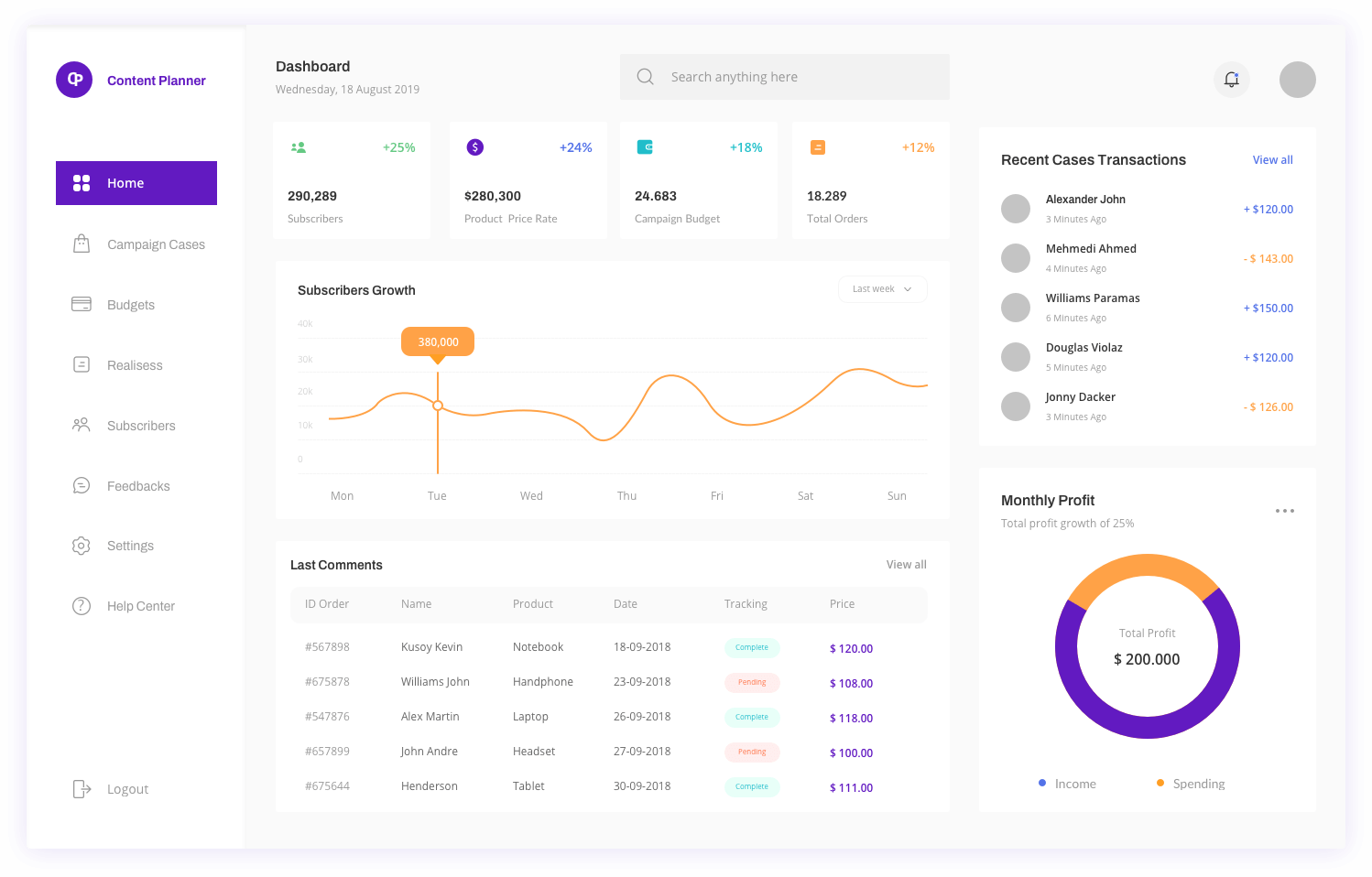1372x877 pixels.
Task: Click the Tuesday data point marker on the chart
Action: [438, 406]
